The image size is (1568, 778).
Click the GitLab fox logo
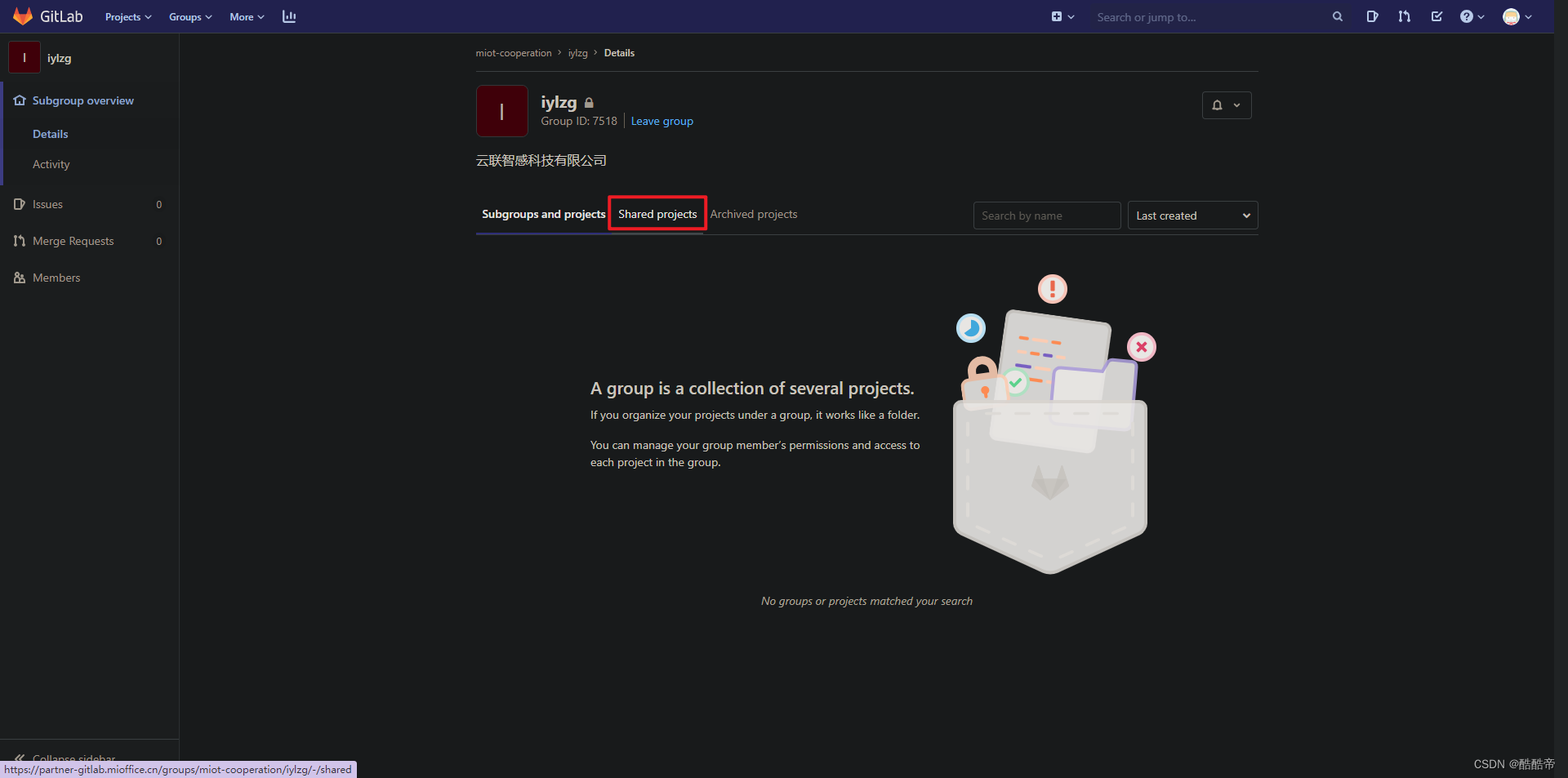[x=23, y=16]
